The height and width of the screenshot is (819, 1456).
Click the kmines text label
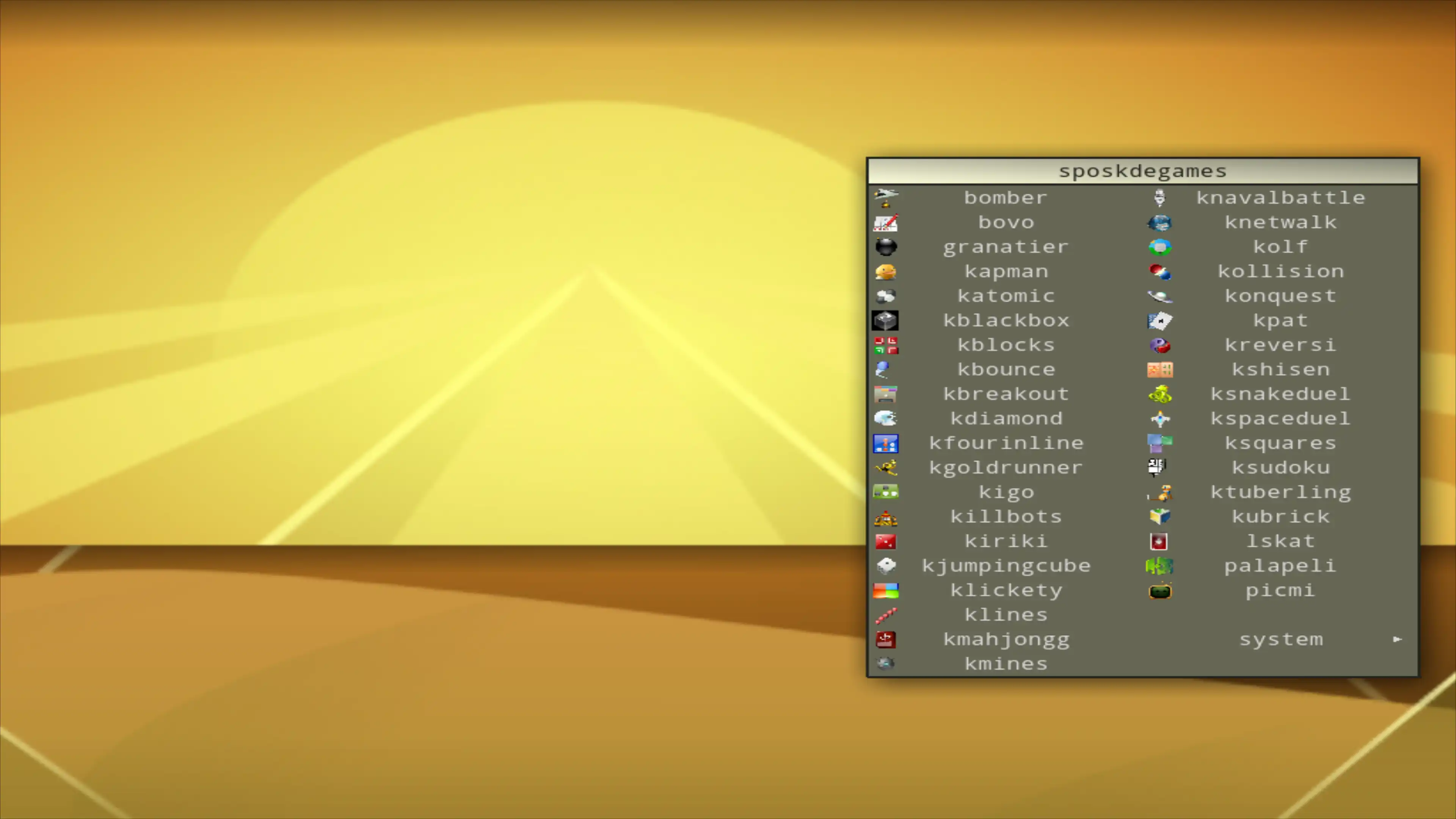point(1006,664)
